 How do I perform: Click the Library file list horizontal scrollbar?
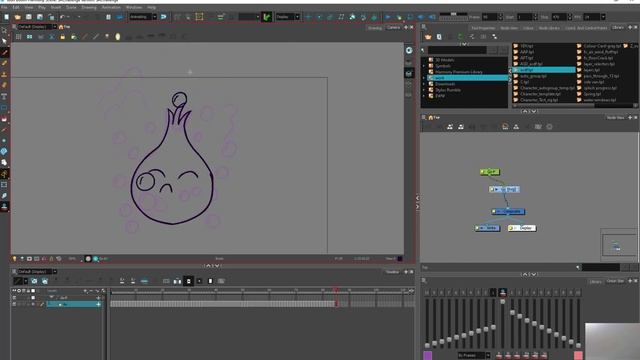(x=574, y=105)
